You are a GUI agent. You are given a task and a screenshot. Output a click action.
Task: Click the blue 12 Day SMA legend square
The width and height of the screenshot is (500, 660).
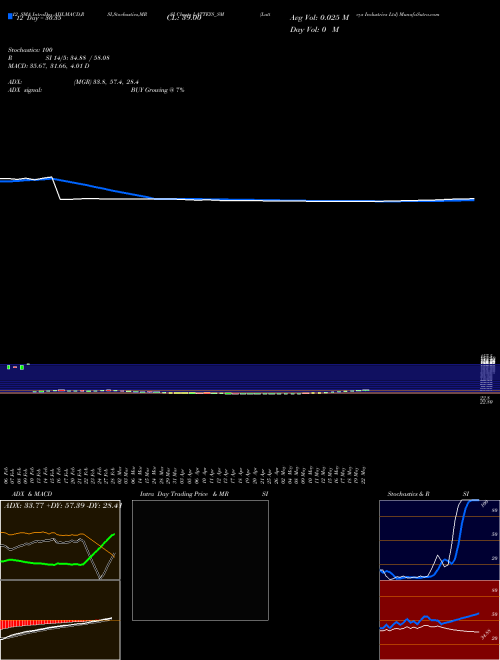pos(10,16)
